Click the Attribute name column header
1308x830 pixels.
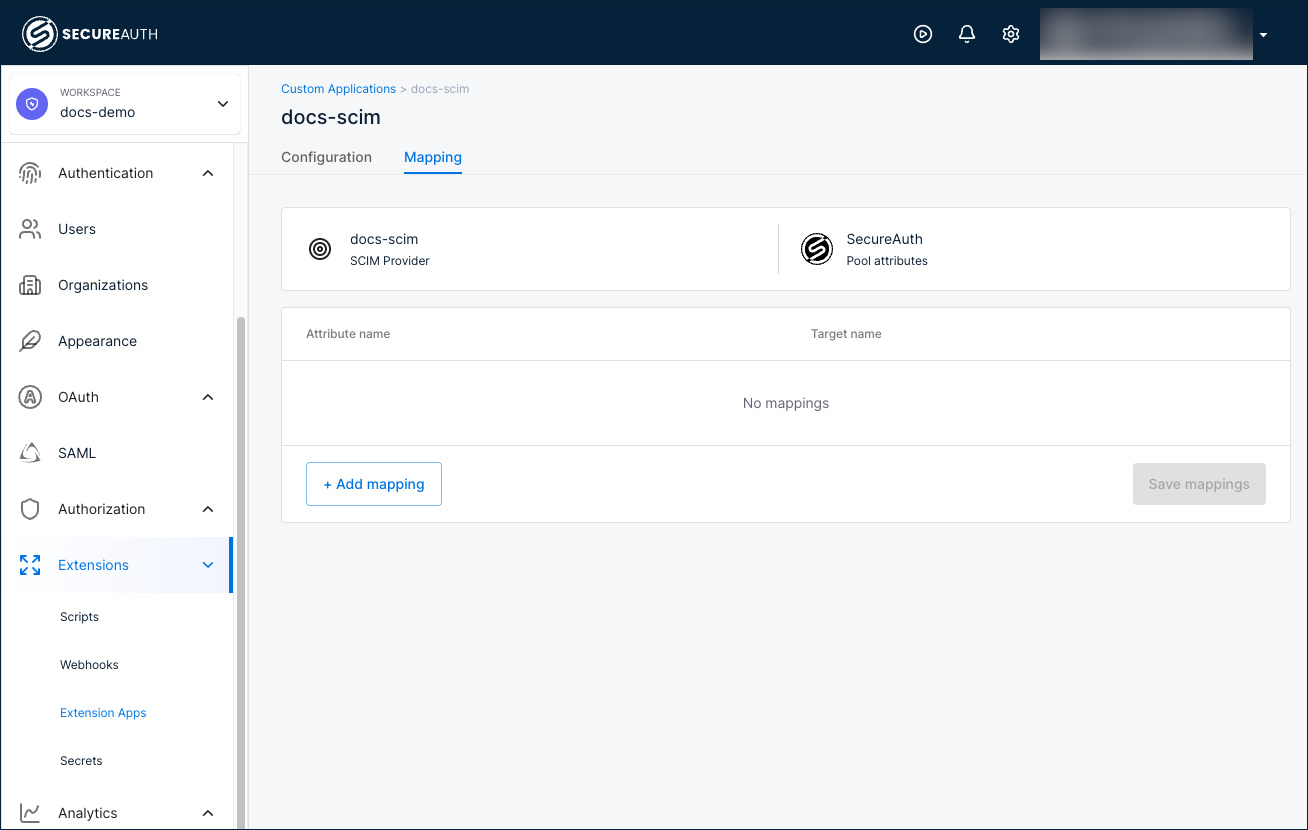click(348, 334)
